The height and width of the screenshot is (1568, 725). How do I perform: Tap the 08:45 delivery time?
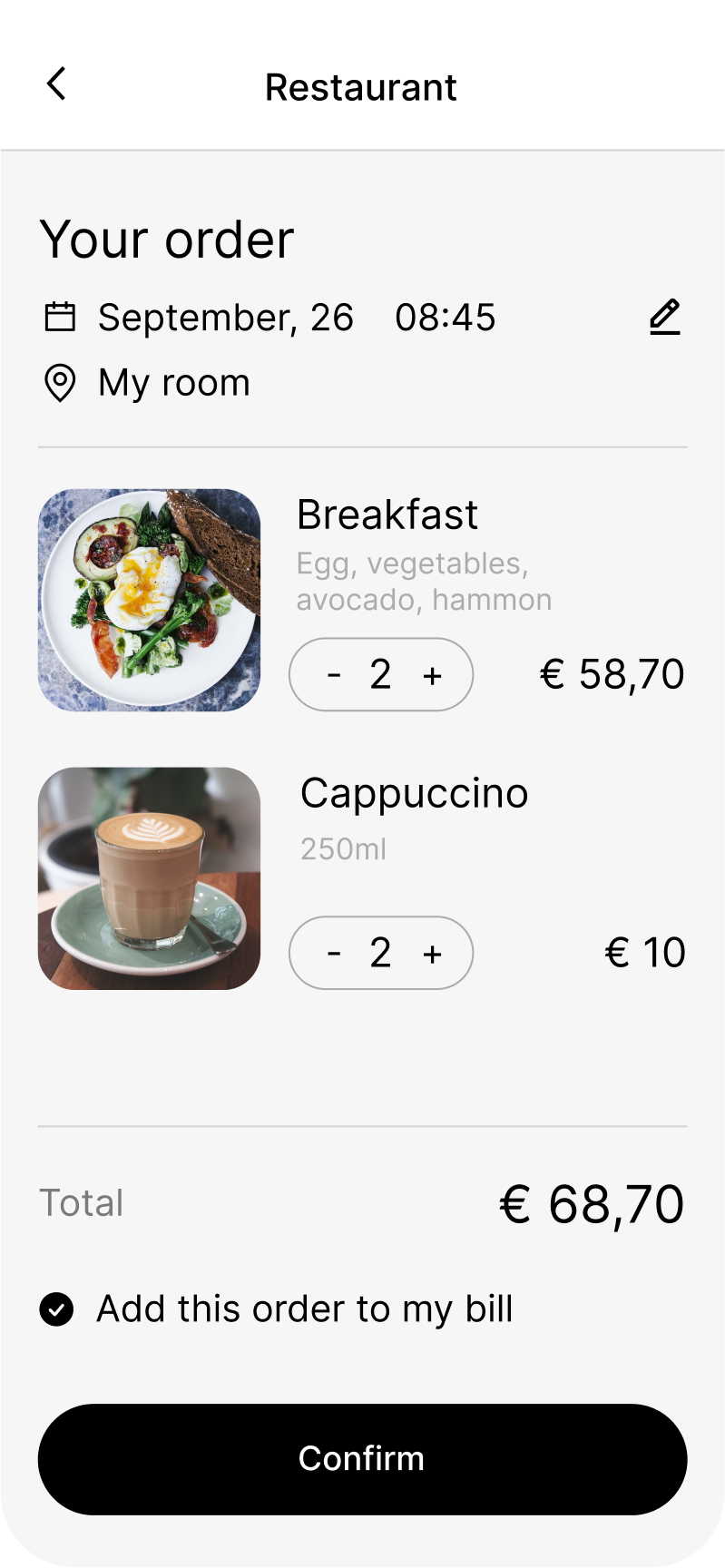446,318
